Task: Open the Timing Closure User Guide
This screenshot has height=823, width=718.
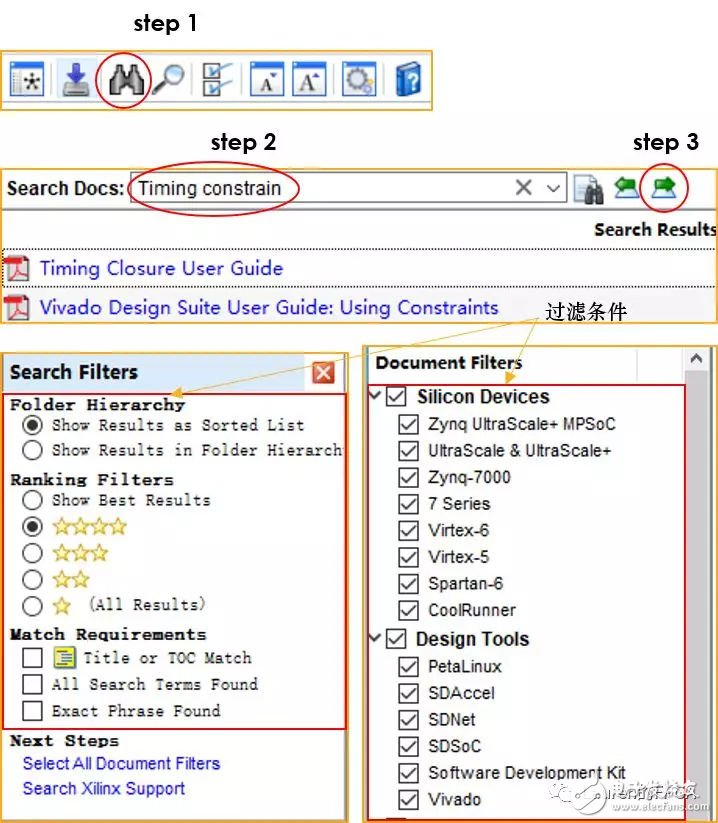Action: click(161, 268)
